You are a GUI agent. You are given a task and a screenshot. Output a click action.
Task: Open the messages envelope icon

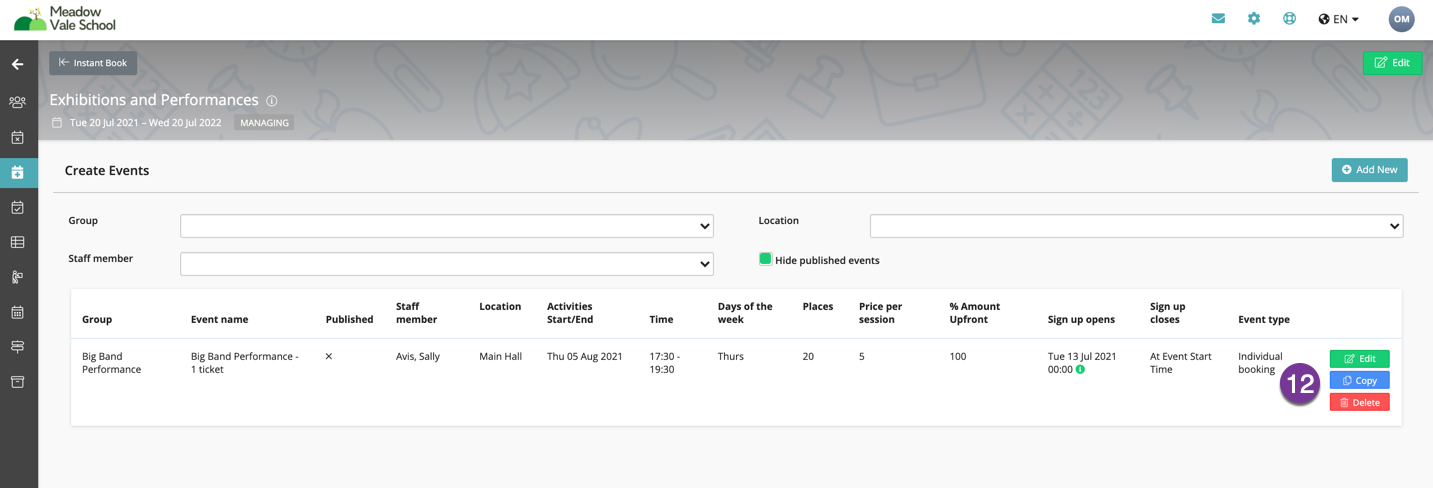point(1218,18)
